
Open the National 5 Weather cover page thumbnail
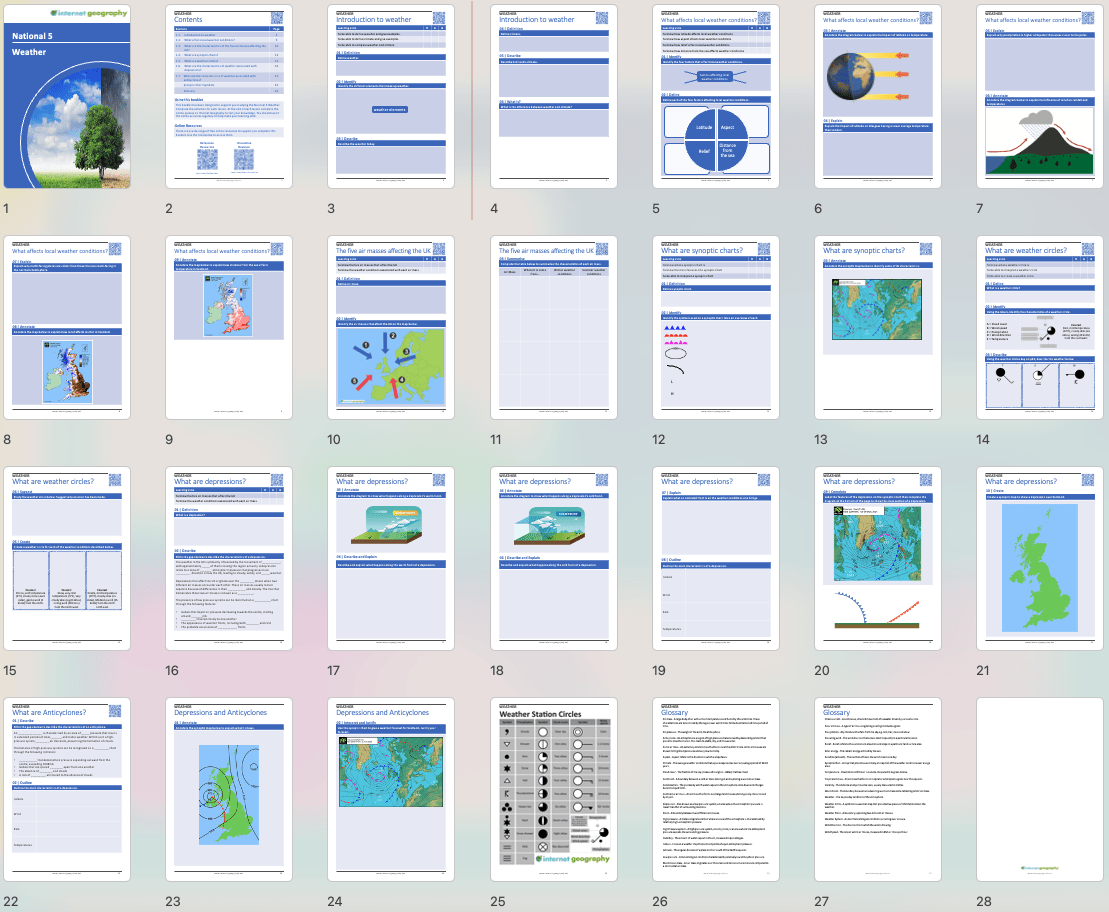tap(66, 96)
